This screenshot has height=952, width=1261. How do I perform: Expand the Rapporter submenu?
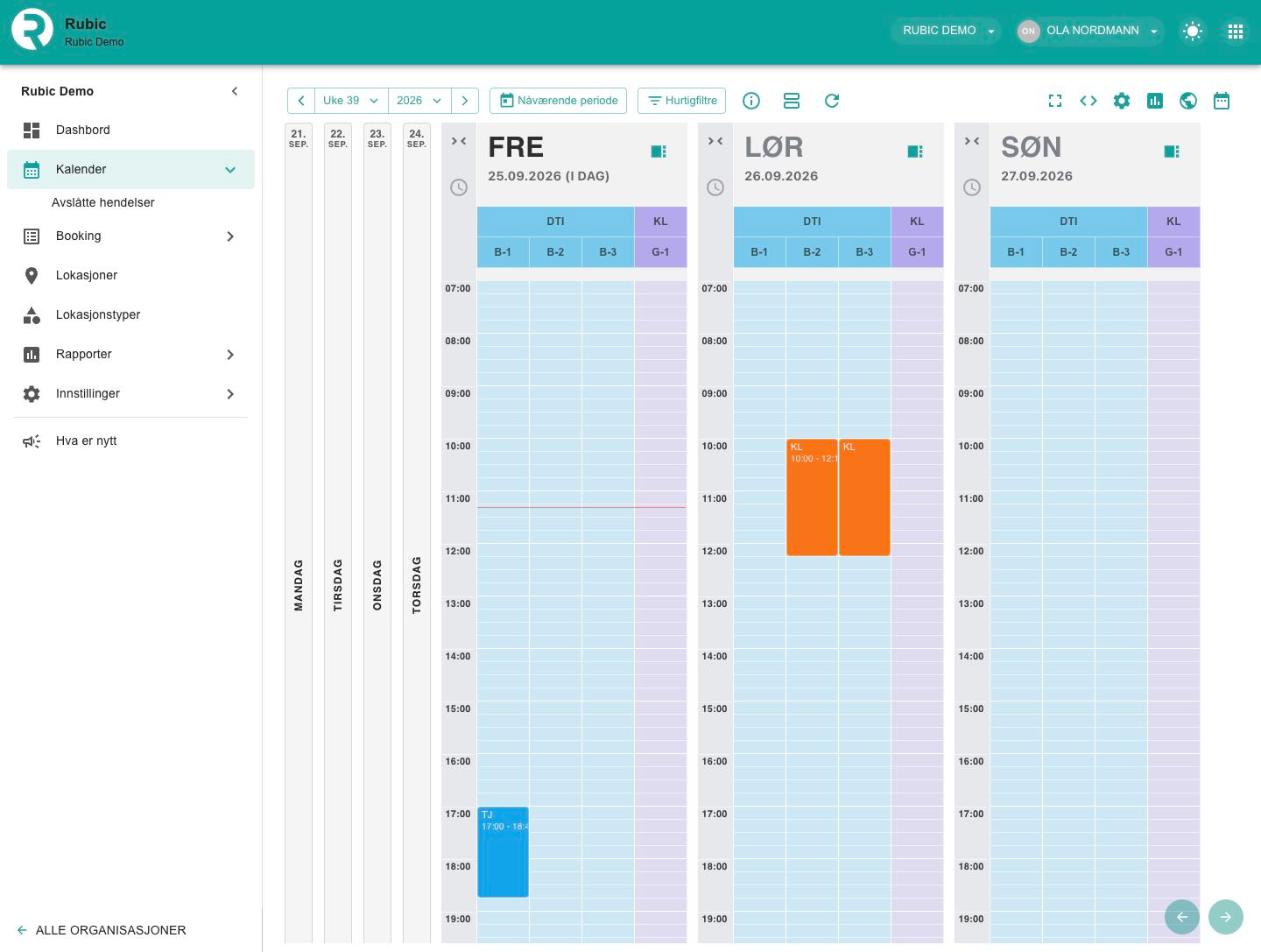(x=230, y=355)
